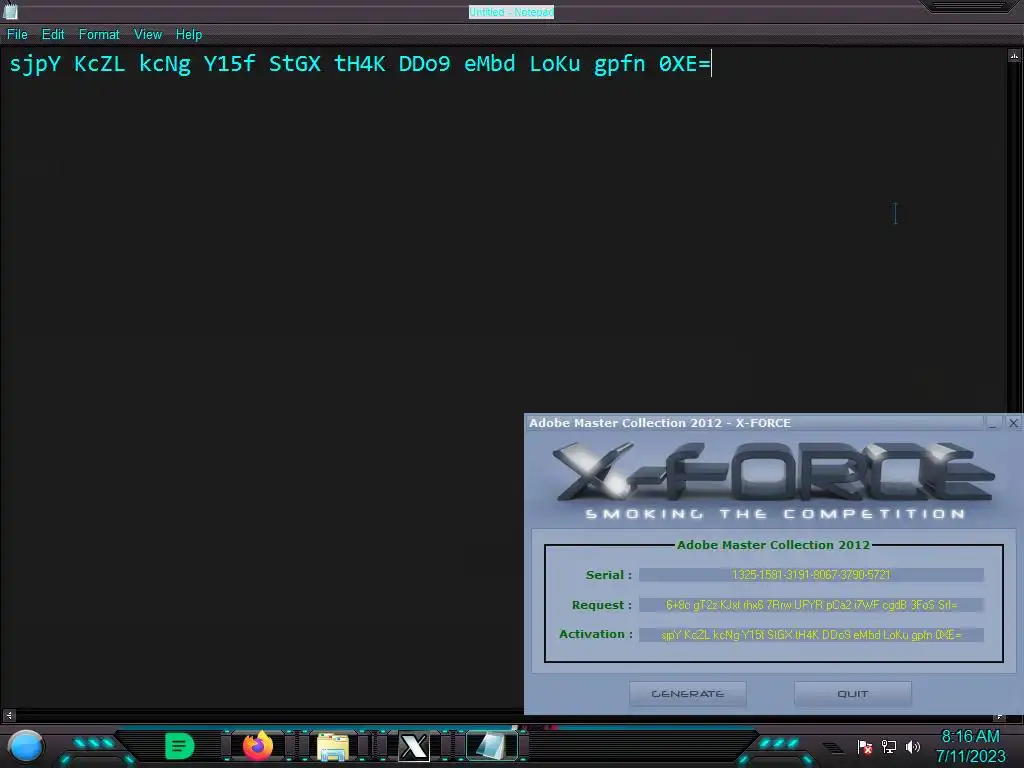
Task: Click the Notepad icon in the title bar
Action: [x=11, y=10]
